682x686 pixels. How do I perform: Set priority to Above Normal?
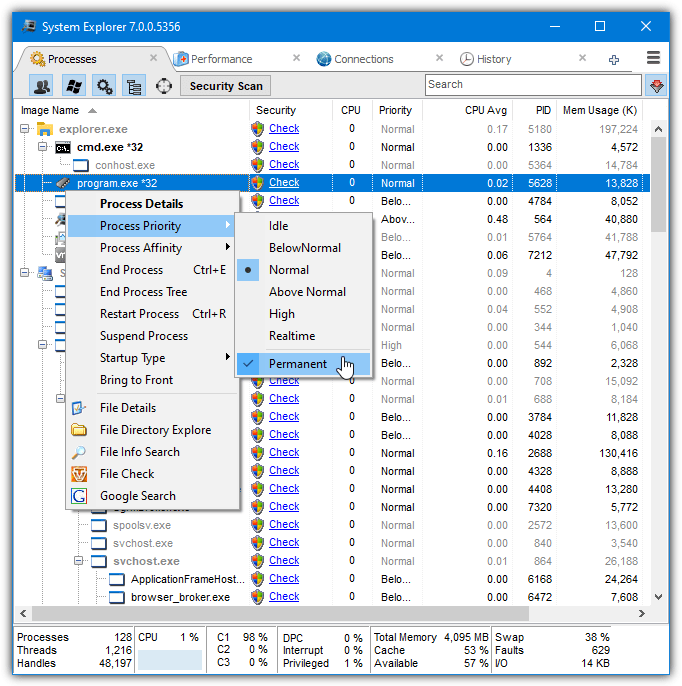point(304,292)
